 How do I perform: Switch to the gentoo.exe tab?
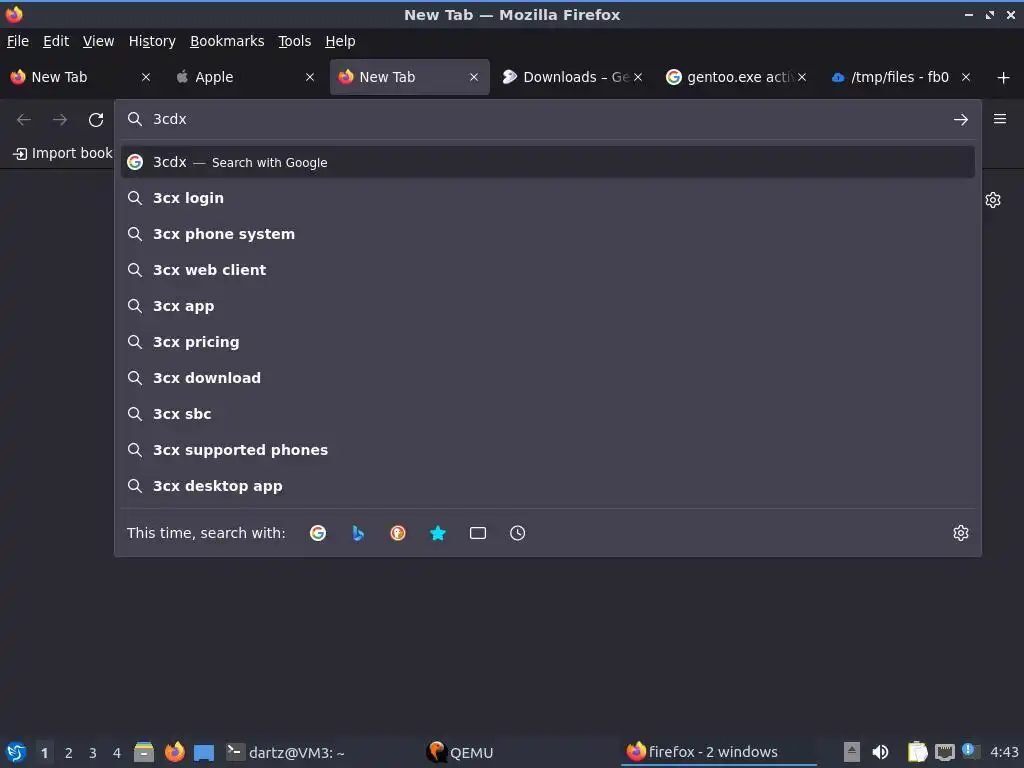737,77
